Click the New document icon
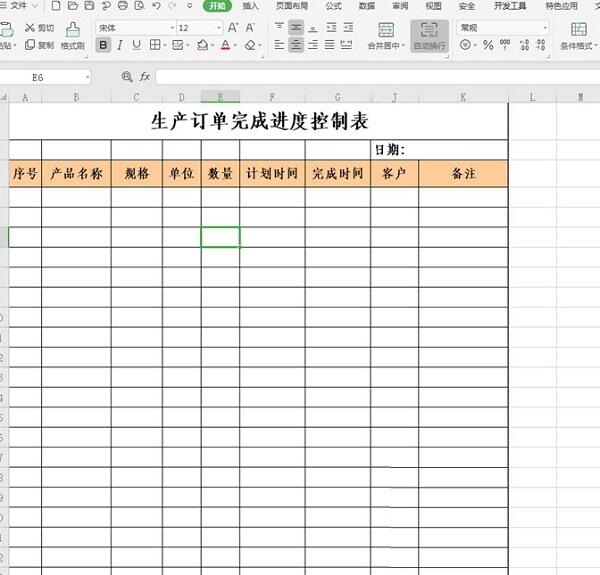Viewport: 600px width, 575px height. [56, 5]
